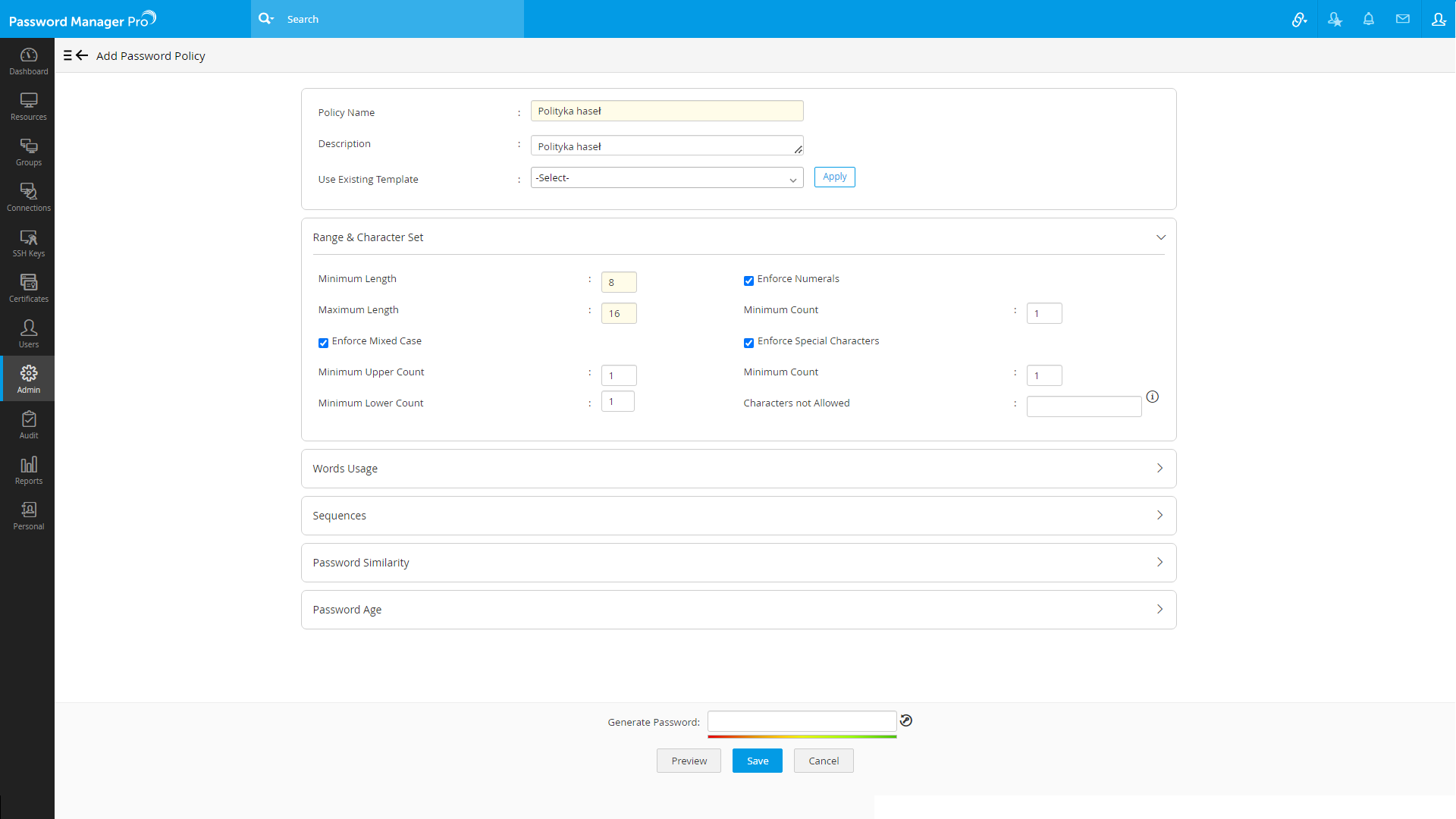Click the password strength indicator bar

[x=802, y=736]
